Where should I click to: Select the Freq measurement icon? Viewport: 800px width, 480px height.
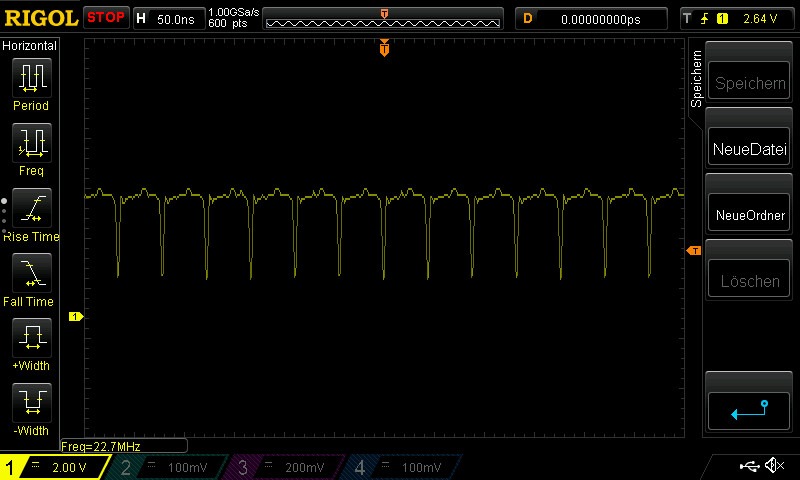click(32, 142)
